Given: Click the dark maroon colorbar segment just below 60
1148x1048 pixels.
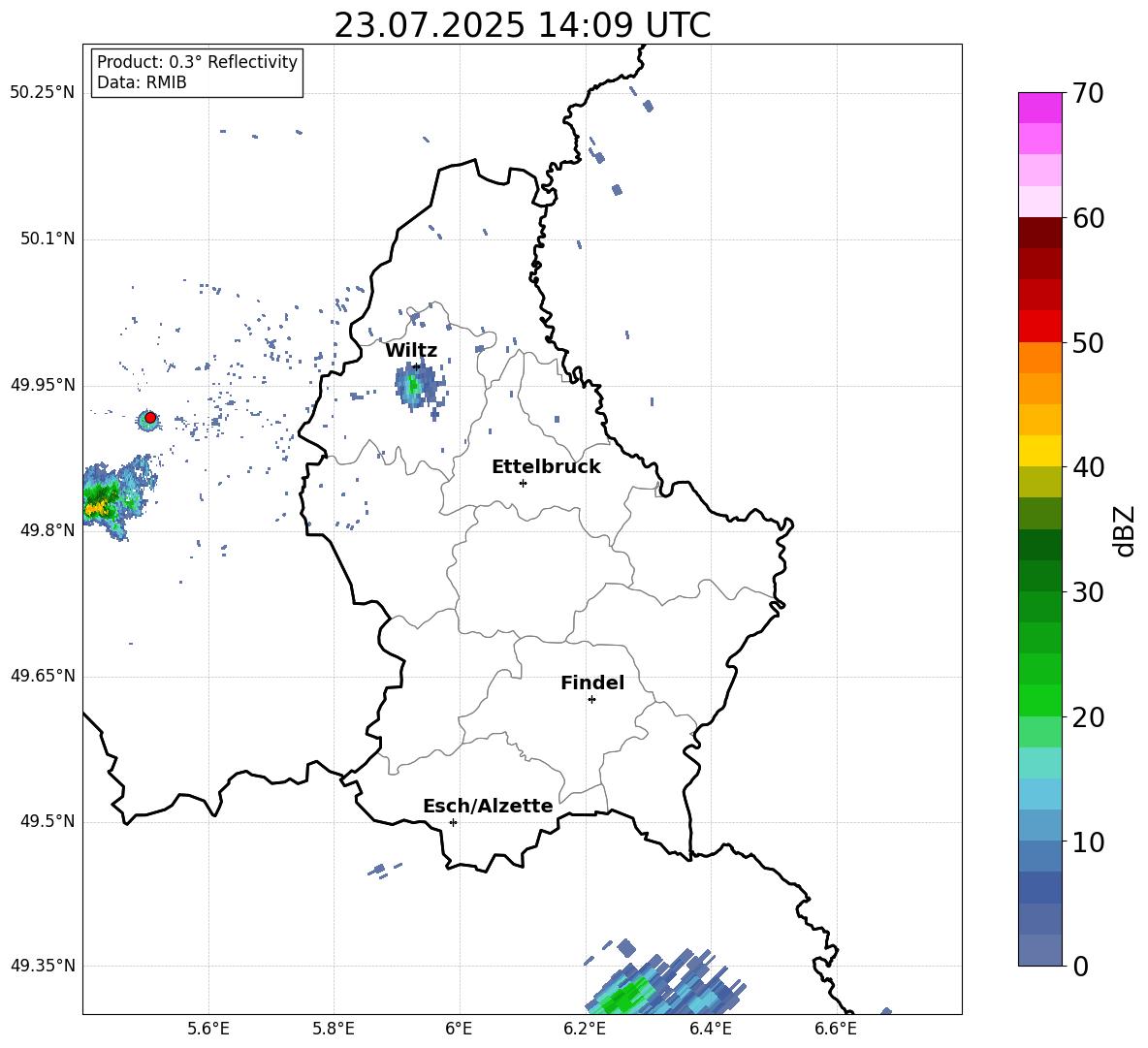Looking at the screenshot, I should pyautogui.click(x=1039, y=233).
